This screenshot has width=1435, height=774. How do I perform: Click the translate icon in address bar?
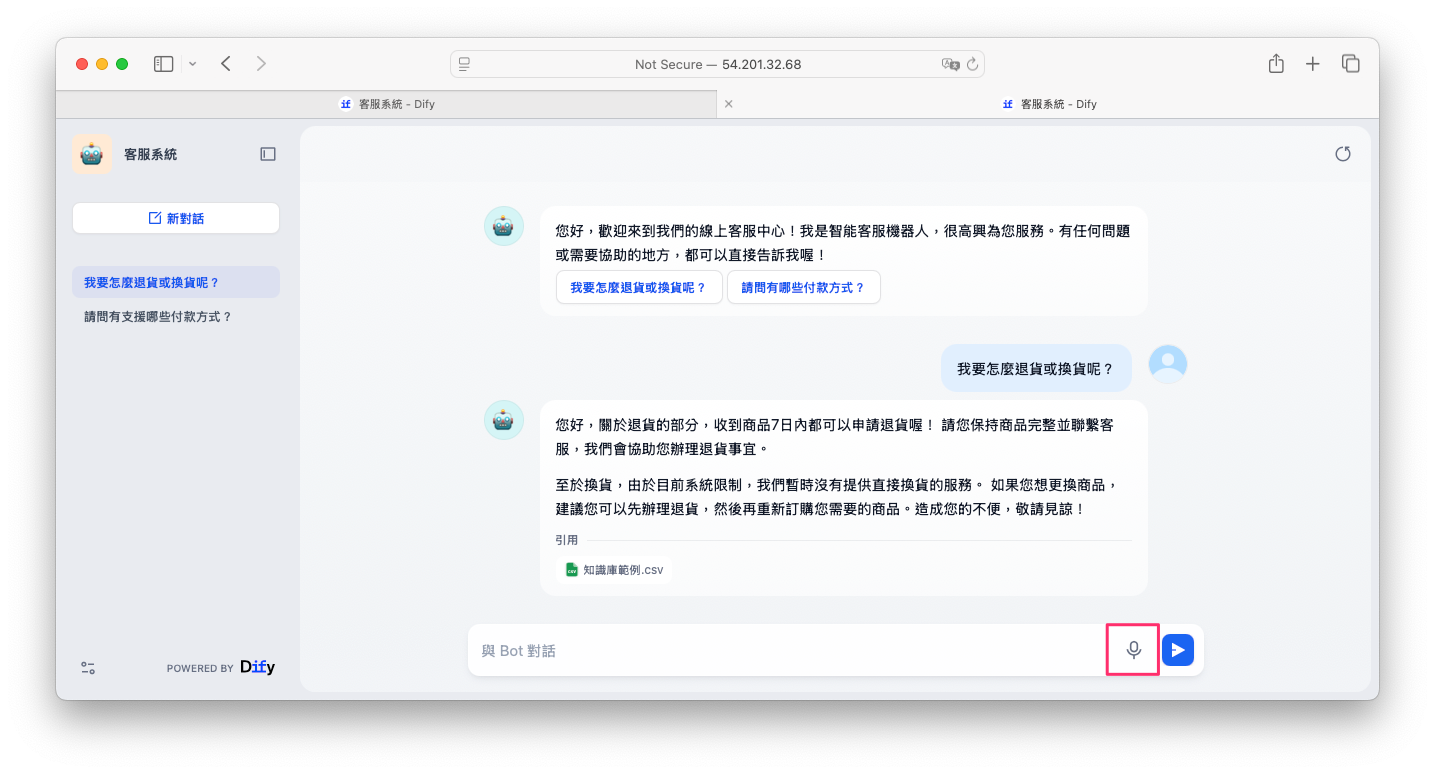pos(949,64)
